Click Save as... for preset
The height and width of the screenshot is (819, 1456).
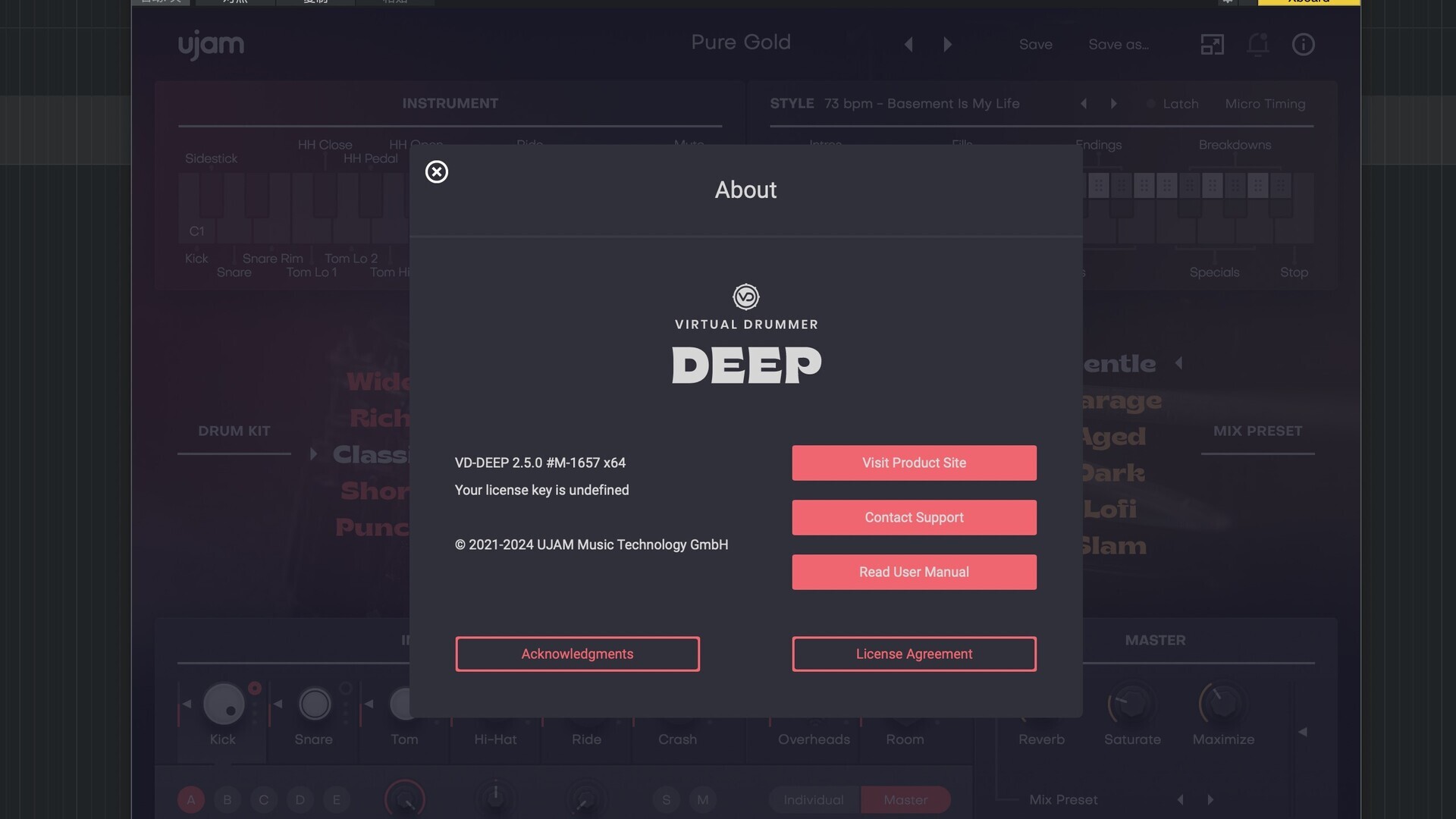[x=1119, y=45]
